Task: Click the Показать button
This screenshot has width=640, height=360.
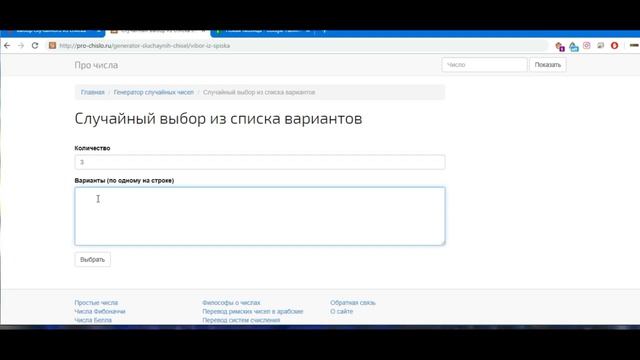Action: coord(548,65)
